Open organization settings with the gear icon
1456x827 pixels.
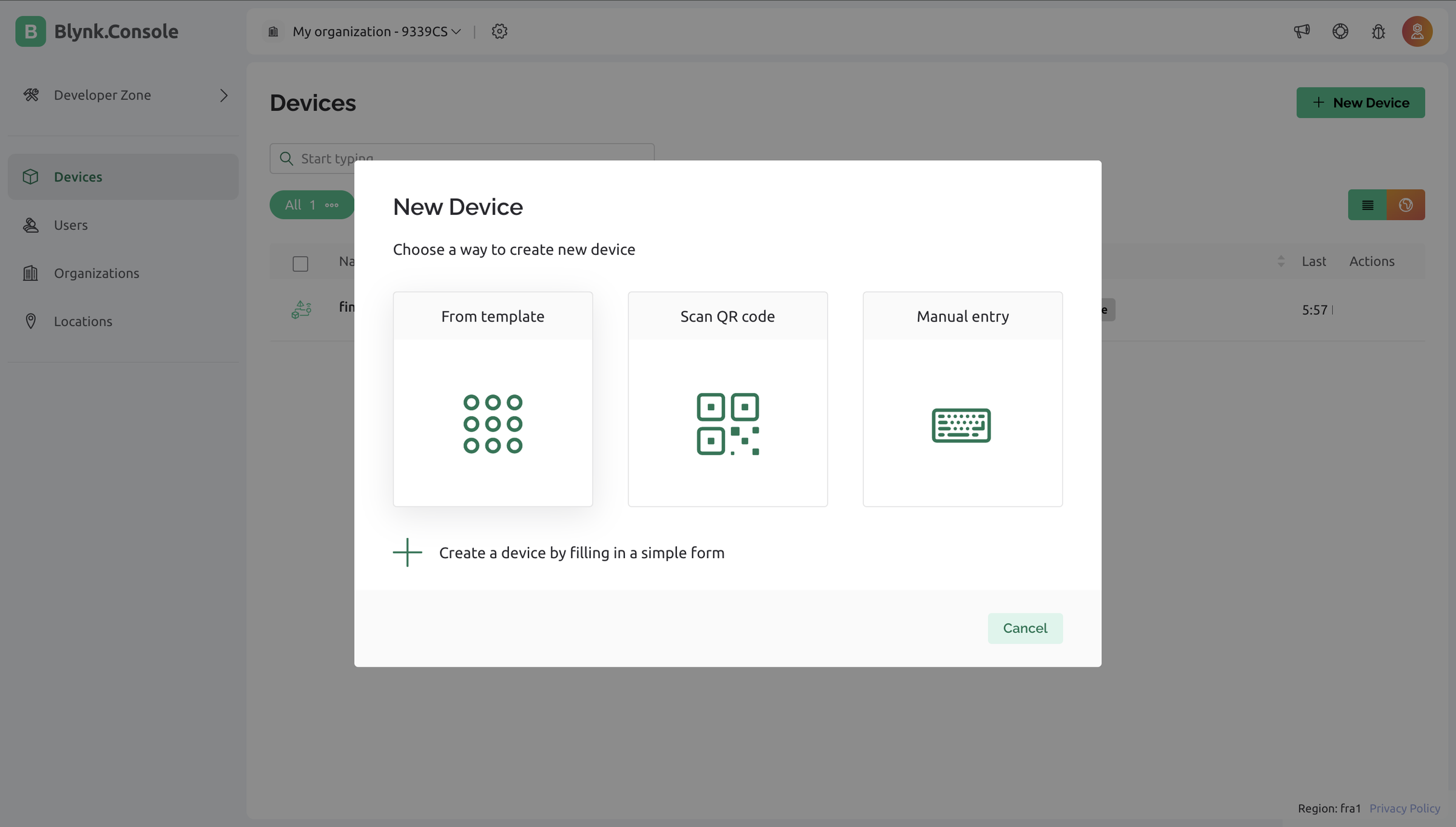(499, 31)
